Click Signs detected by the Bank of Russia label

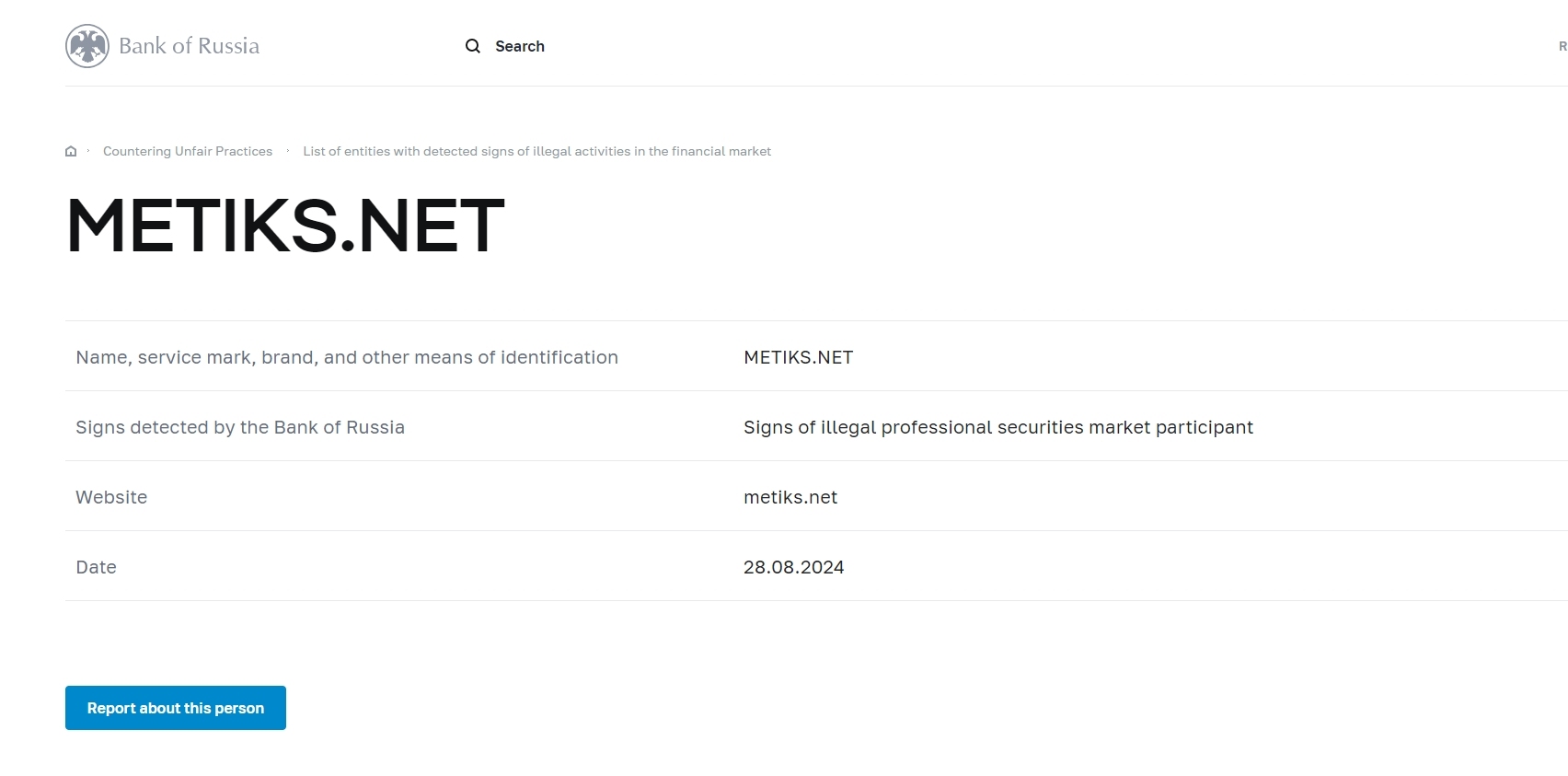[240, 427]
